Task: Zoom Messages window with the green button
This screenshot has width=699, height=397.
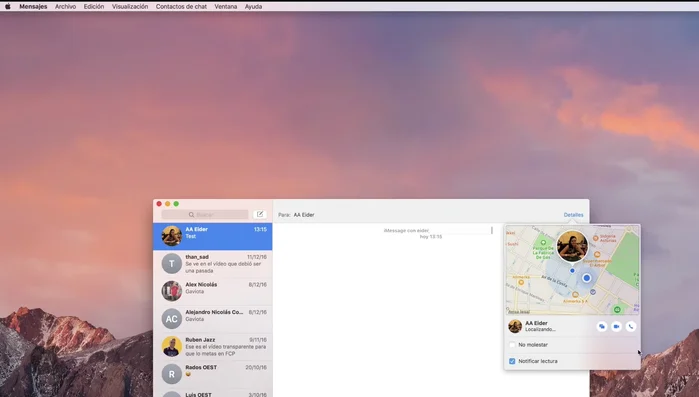Action: [x=176, y=204]
